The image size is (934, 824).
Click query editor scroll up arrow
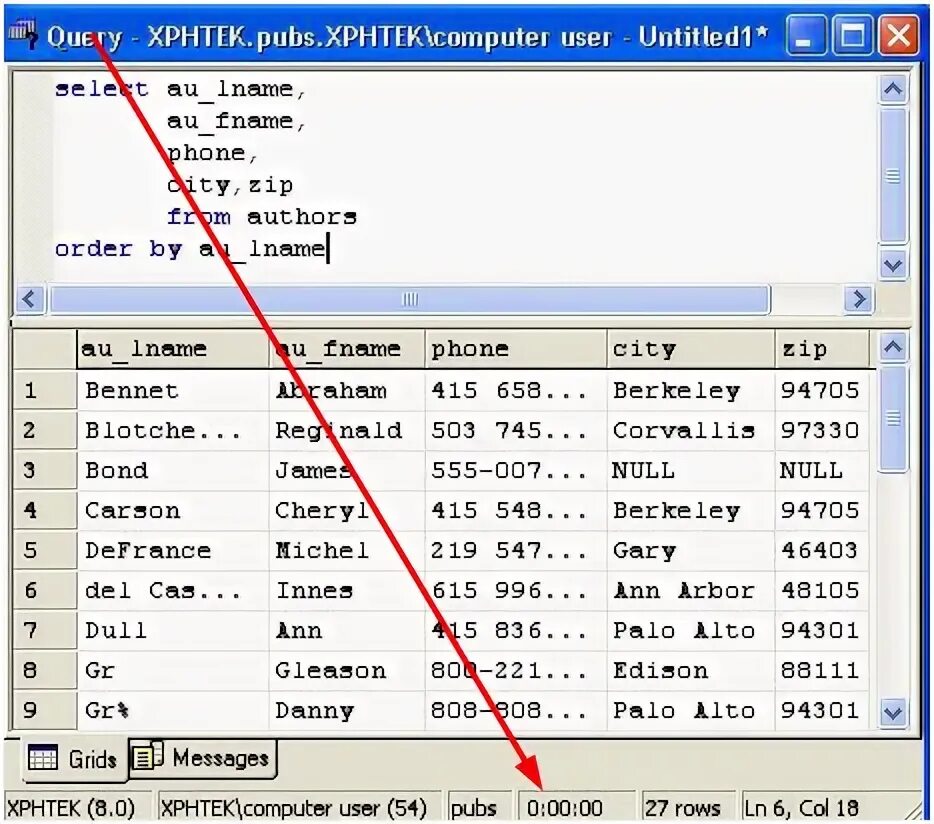tap(892, 89)
